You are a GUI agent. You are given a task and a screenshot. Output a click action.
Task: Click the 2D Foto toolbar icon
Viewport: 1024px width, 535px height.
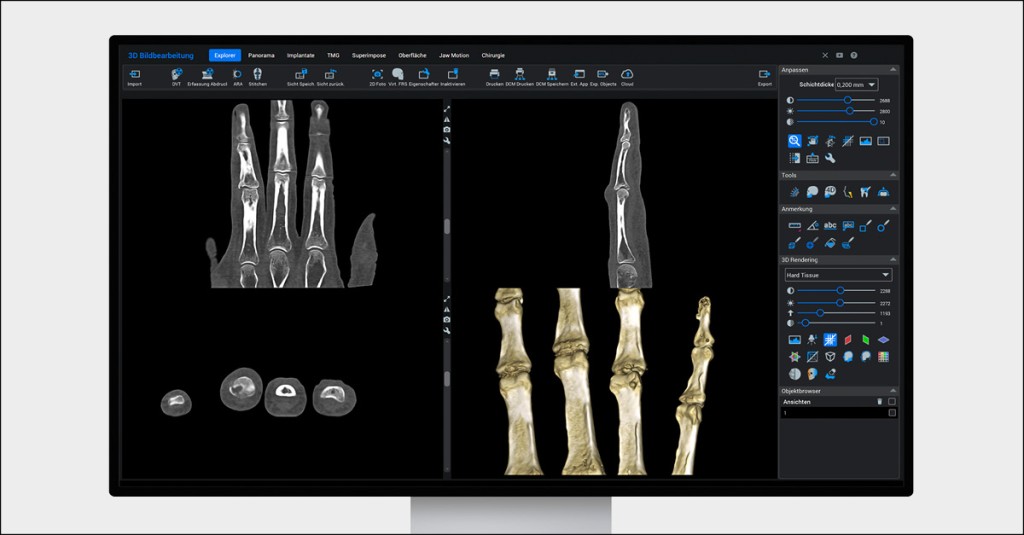pyautogui.click(x=377, y=75)
